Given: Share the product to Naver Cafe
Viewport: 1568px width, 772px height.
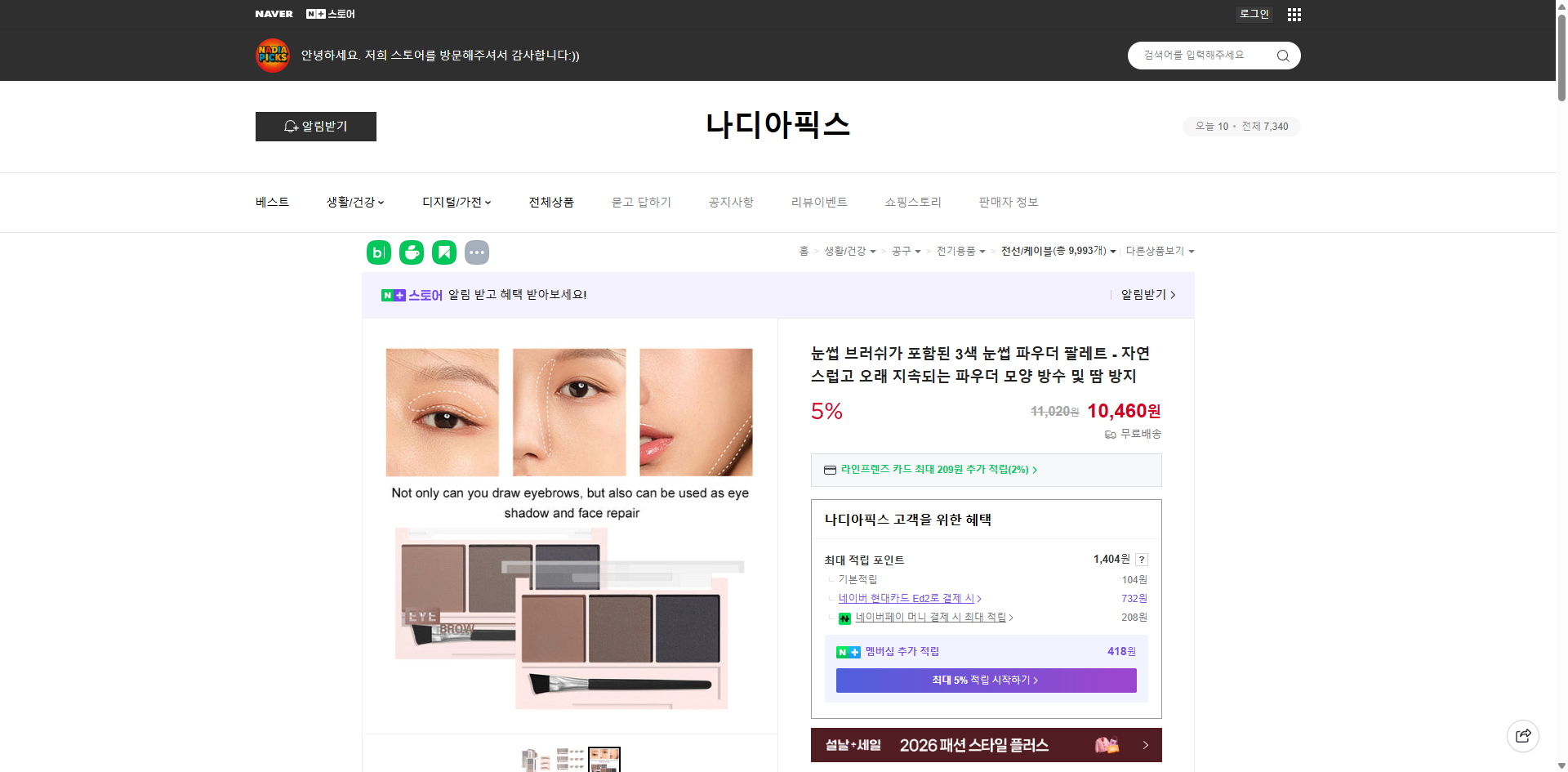Looking at the screenshot, I should (x=411, y=252).
